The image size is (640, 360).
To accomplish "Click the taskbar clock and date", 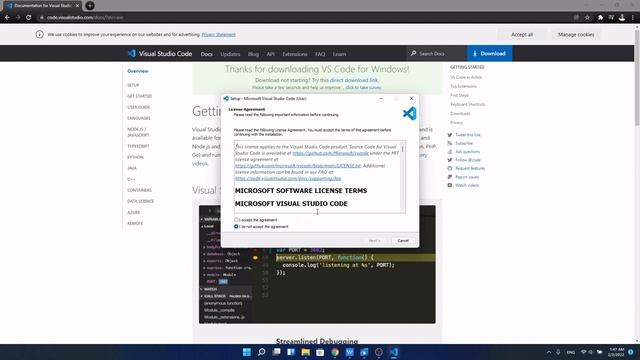I will pyautogui.click(x=616, y=352).
